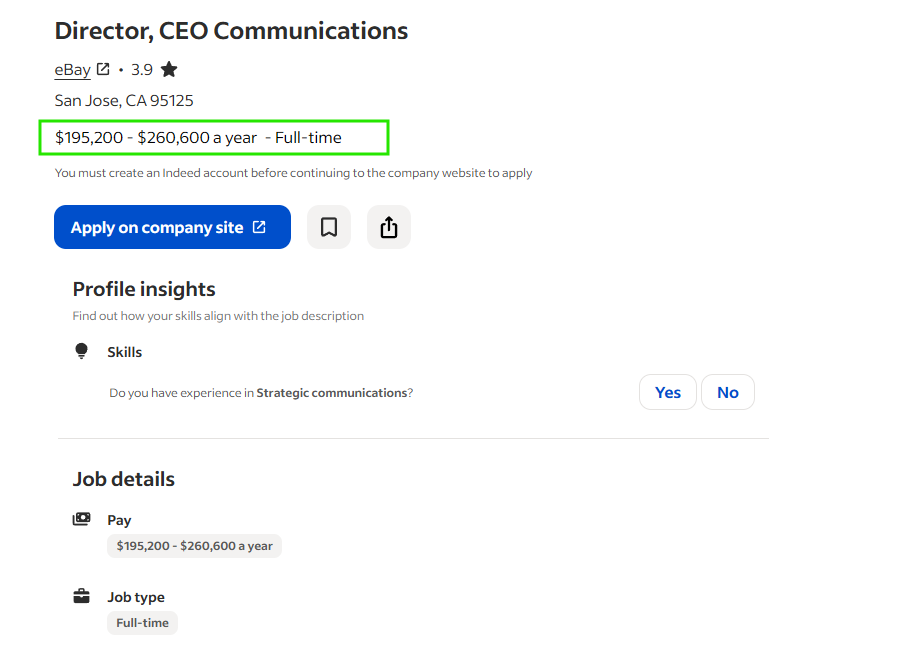
Task: Click the 3.9 company rating
Action: [x=141, y=70]
